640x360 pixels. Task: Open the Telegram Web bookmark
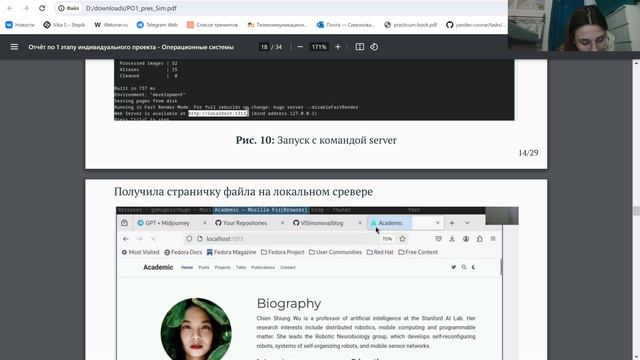(x=157, y=25)
